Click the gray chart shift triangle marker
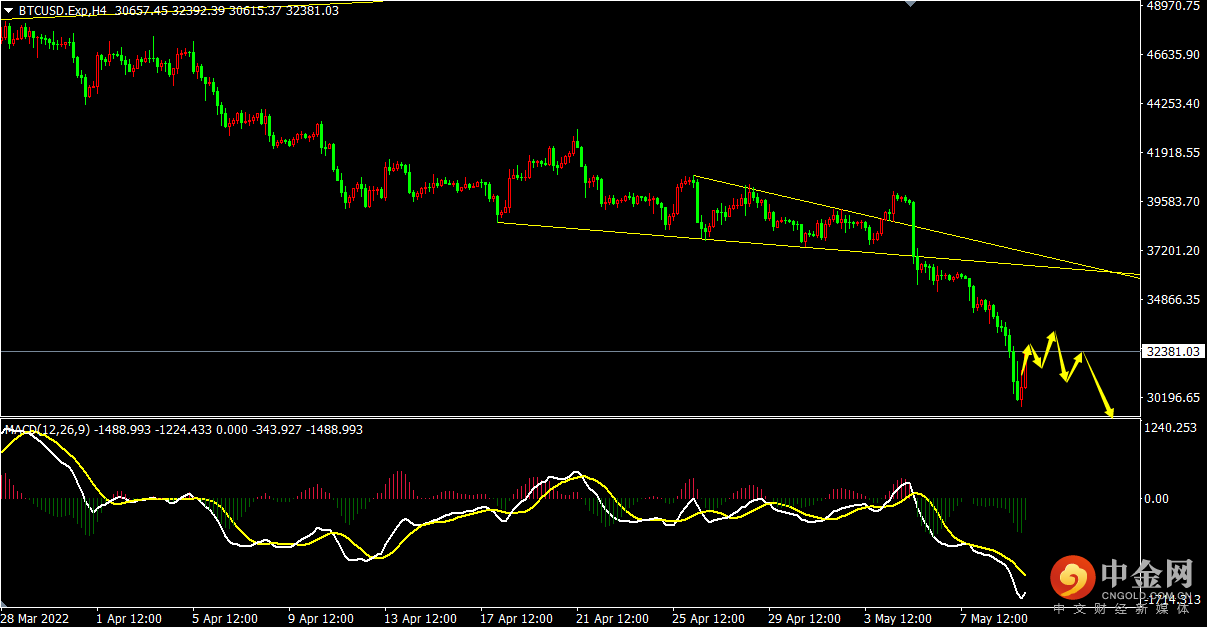The image size is (1207, 627). (909, 4)
